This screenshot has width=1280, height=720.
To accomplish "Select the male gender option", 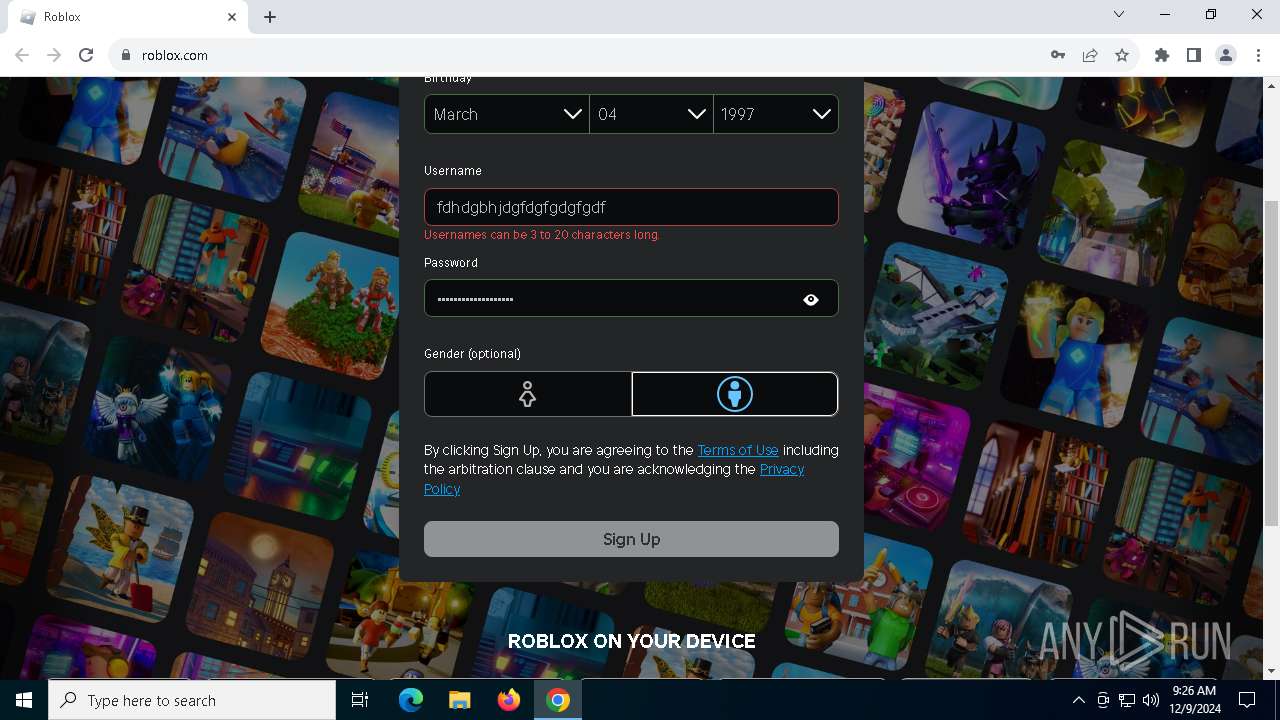I will tap(735, 394).
